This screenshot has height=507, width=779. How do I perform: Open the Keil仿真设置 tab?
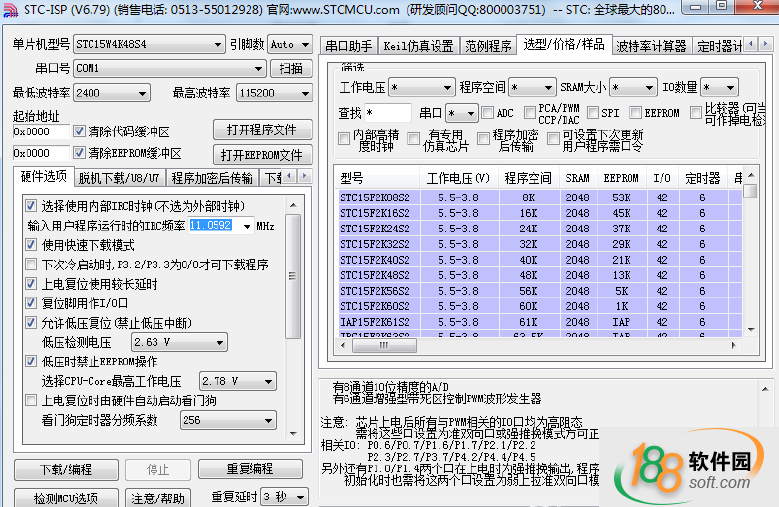418,46
